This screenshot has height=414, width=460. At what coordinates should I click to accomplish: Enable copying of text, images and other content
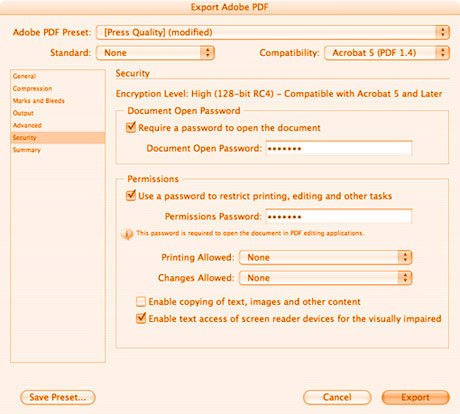pyautogui.click(x=141, y=302)
